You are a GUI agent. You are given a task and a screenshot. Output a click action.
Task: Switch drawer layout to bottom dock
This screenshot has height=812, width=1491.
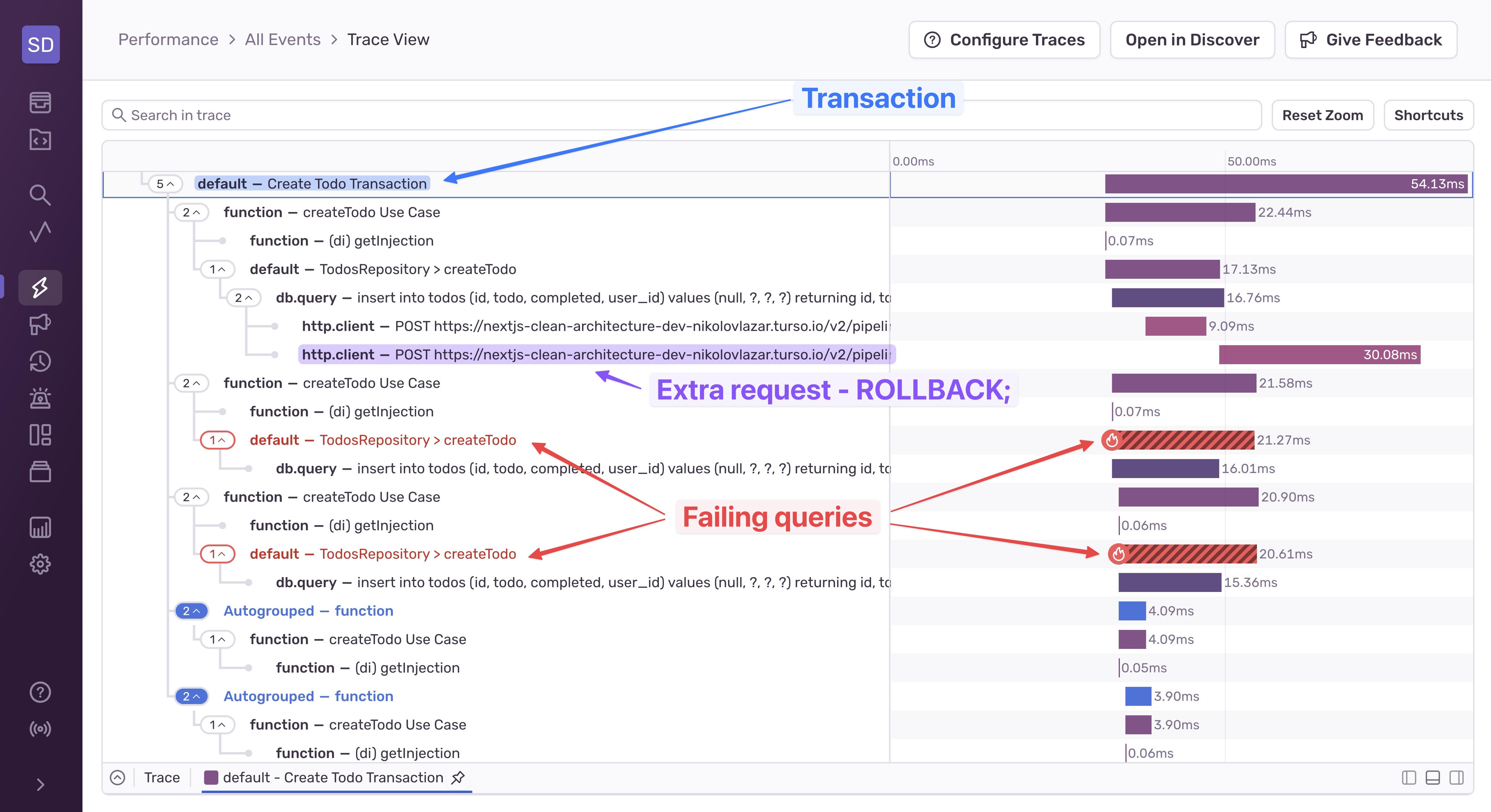[x=1433, y=777]
